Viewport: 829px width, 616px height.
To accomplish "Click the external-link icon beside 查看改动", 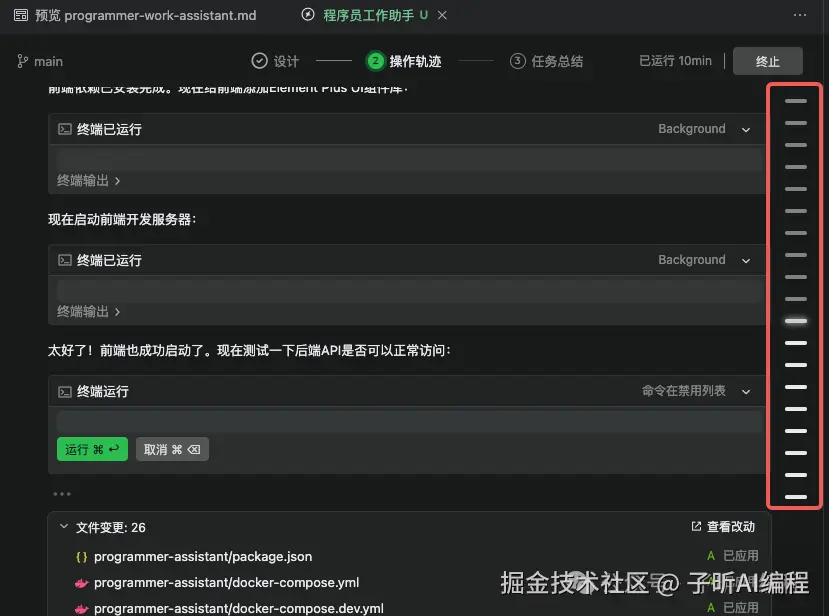I will tap(694, 526).
